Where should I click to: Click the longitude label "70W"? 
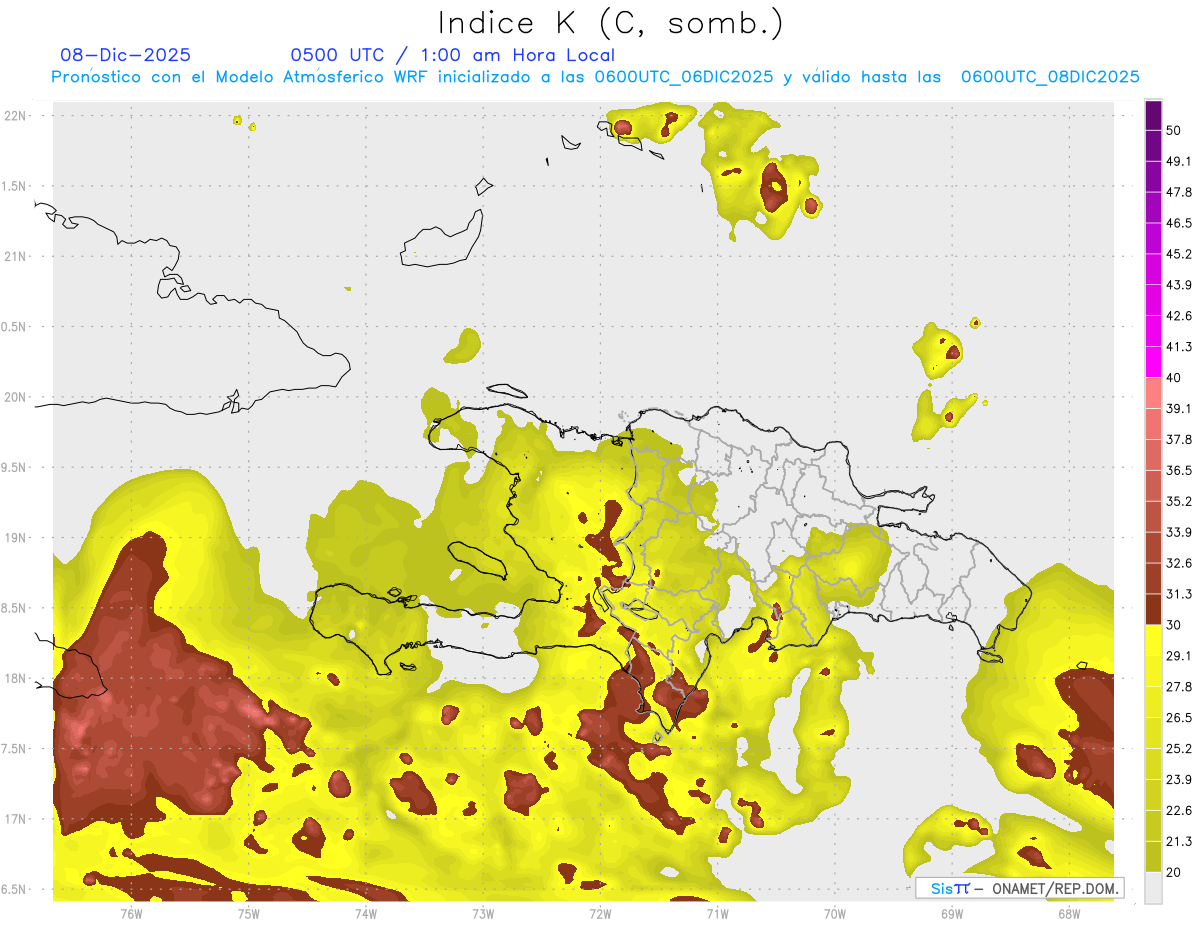(x=835, y=913)
